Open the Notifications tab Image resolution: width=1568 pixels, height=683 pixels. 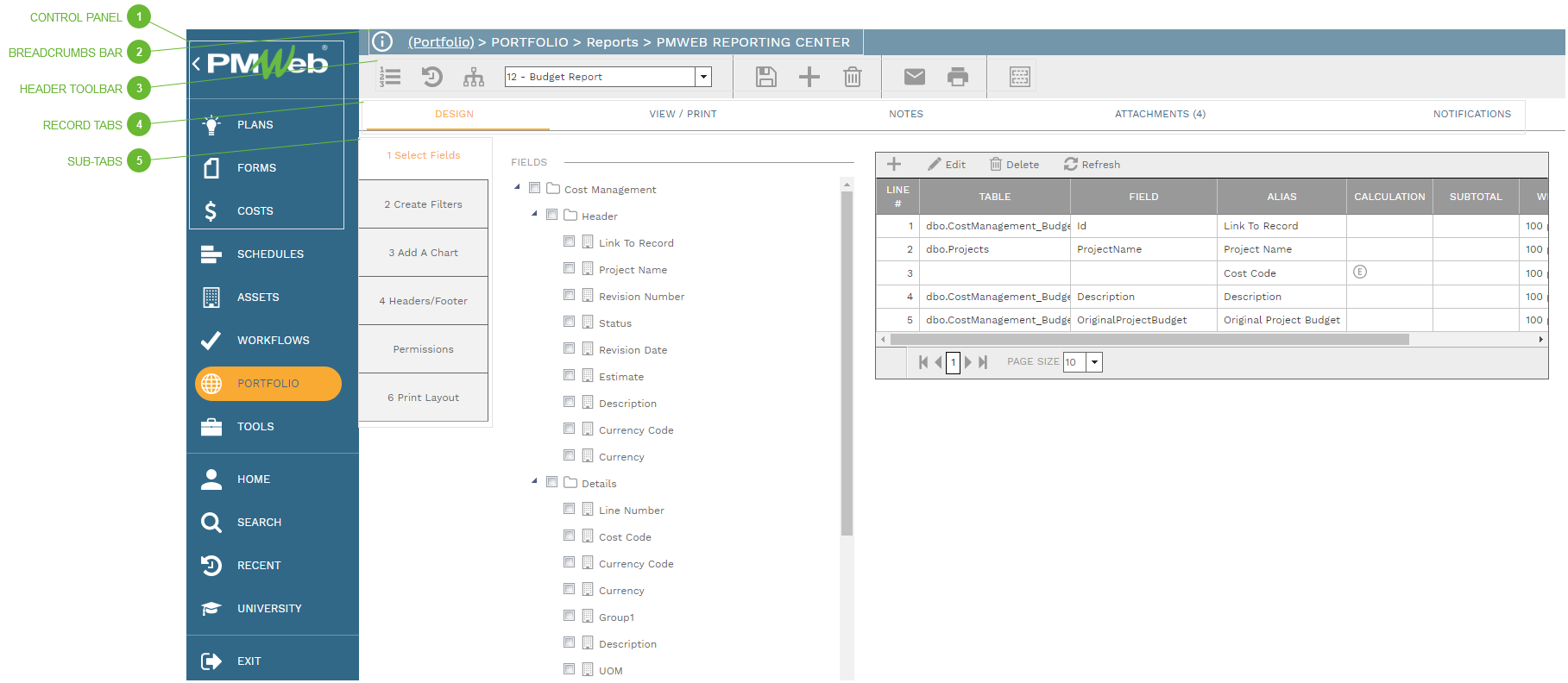pos(1472,114)
